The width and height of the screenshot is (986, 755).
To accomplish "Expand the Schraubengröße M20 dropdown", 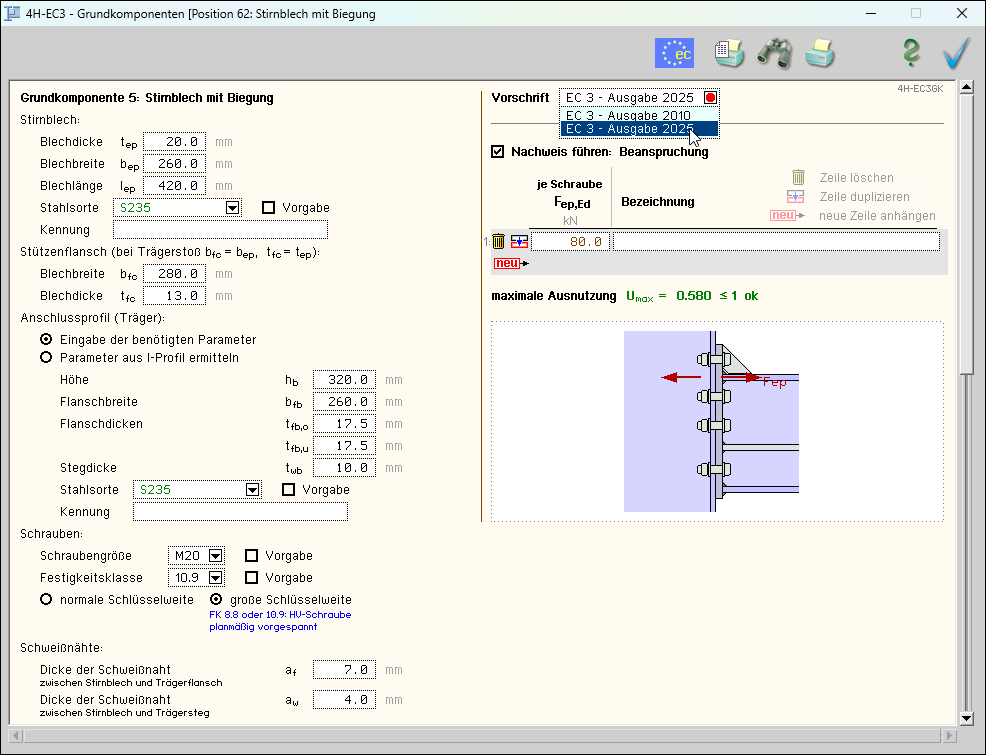I will click(x=216, y=556).
